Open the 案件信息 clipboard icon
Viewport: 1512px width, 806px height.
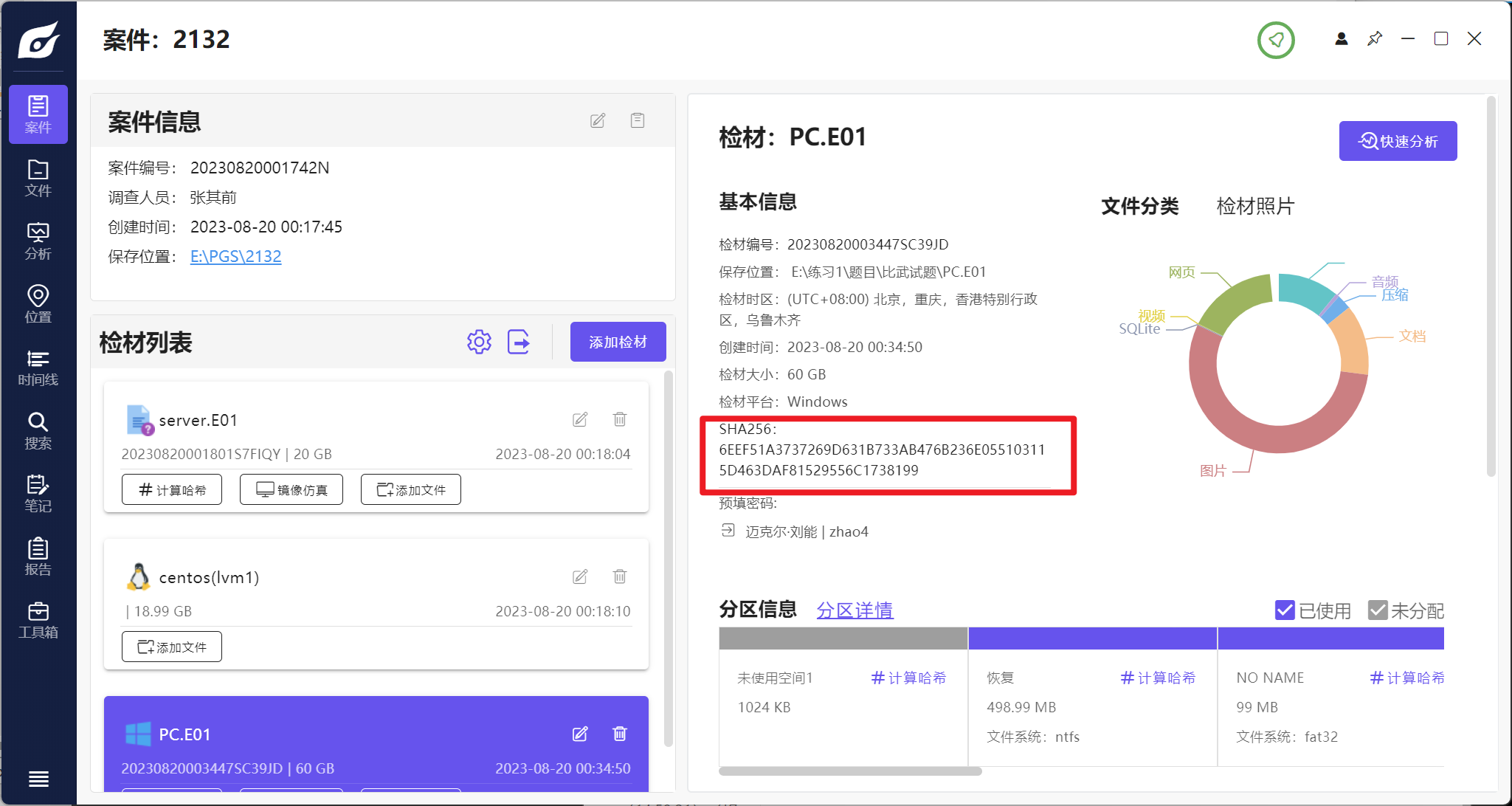tap(638, 120)
